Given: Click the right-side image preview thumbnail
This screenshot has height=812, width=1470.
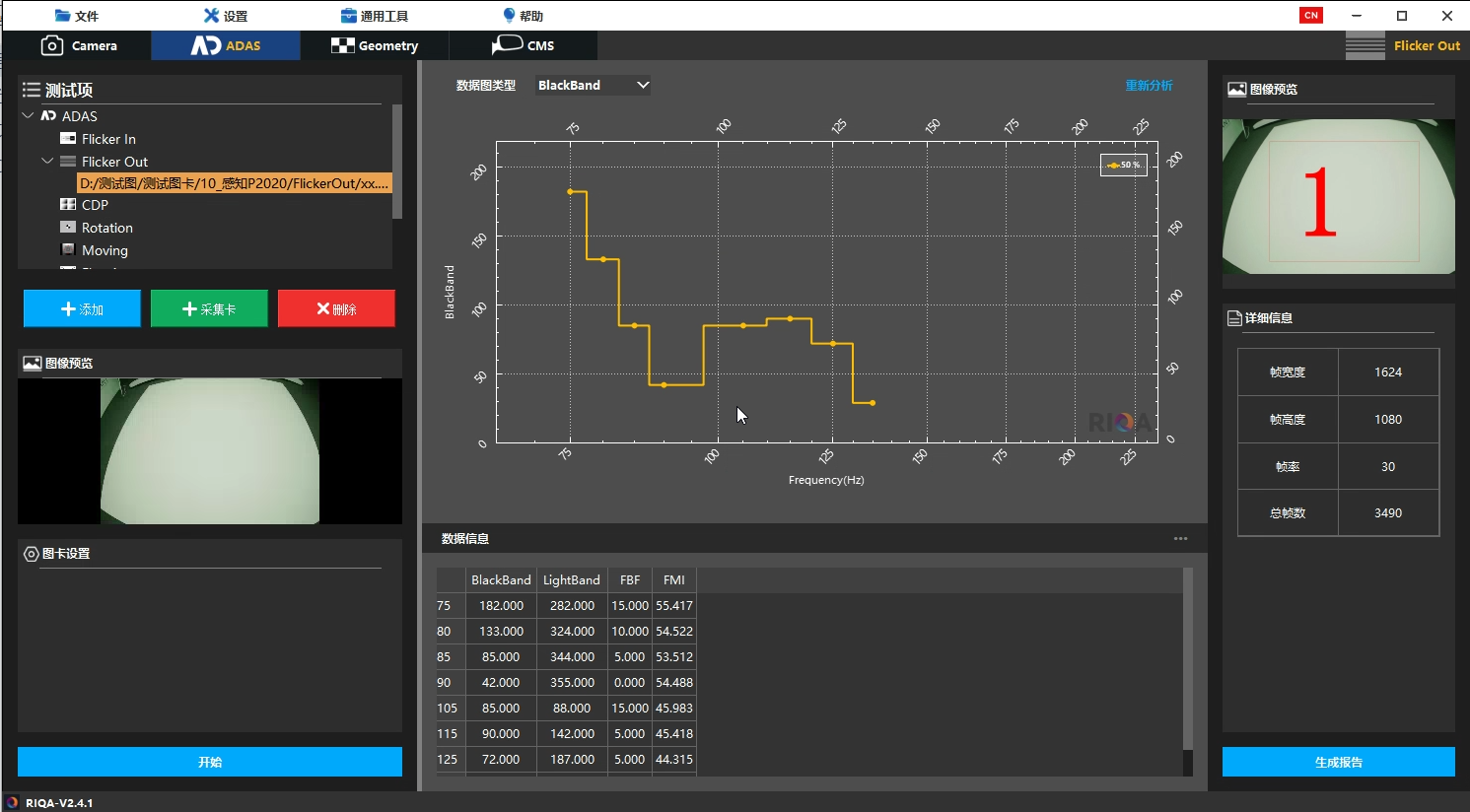Looking at the screenshot, I should pyautogui.click(x=1338, y=197).
